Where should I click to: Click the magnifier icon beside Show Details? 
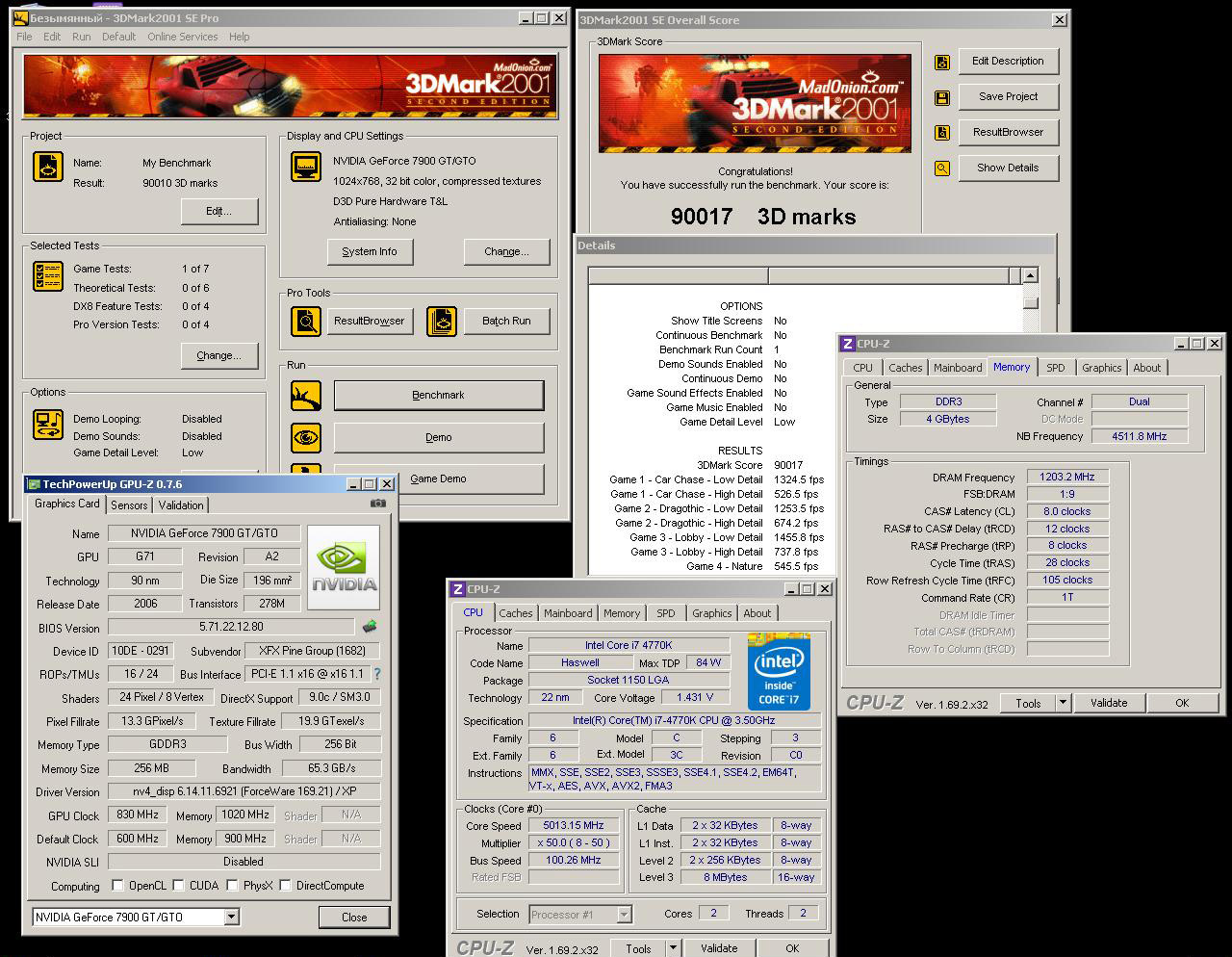[x=942, y=168]
